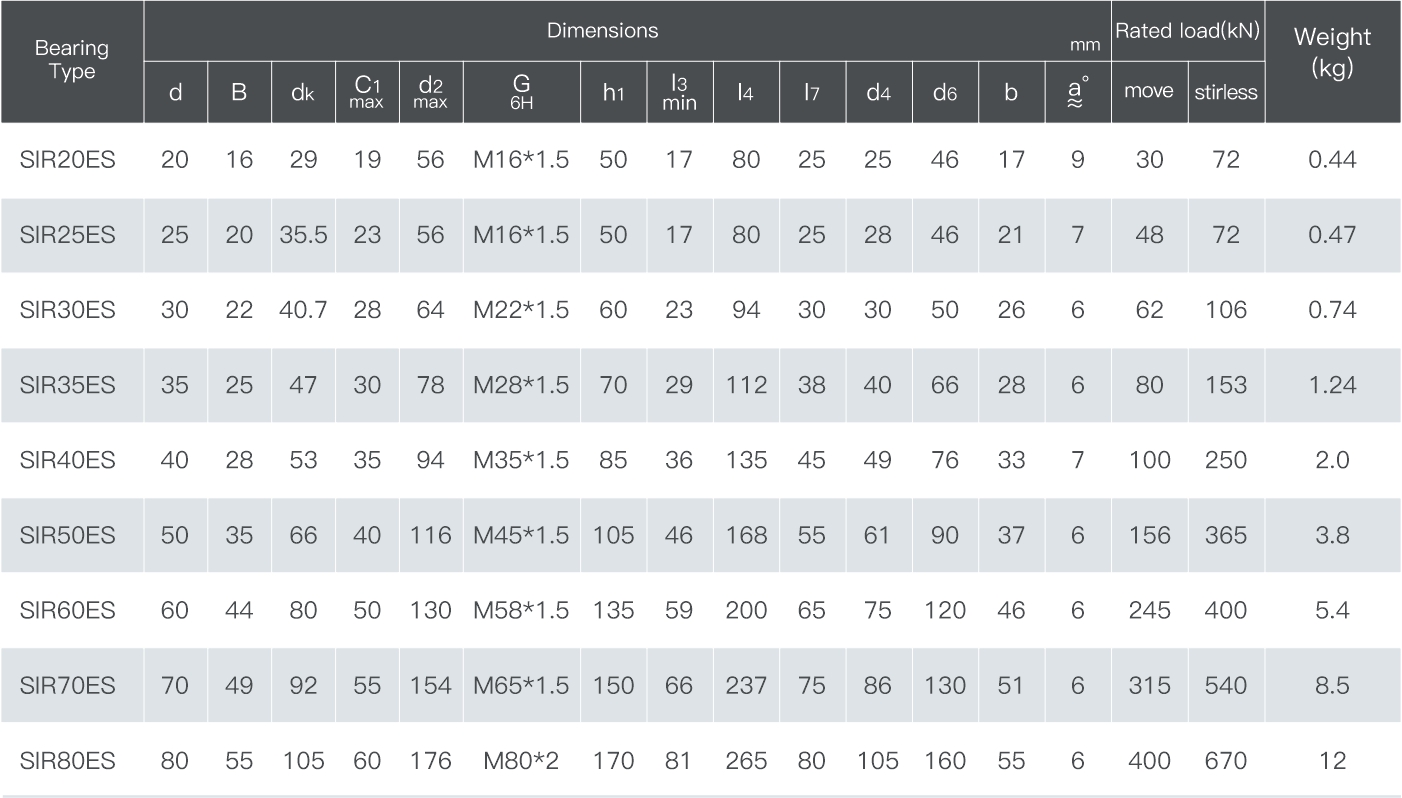Select the M22*1.5 thread cell
This screenshot has width=1402, height=798.
[521, 310]
